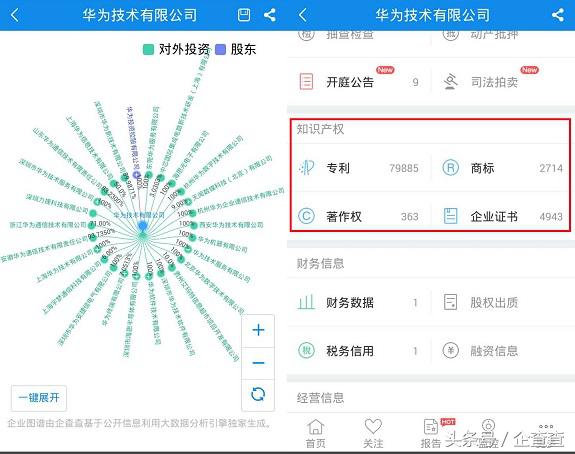Go back from the company details screen
The width and height of the screenshot is (575, 454).
[303, 15]
